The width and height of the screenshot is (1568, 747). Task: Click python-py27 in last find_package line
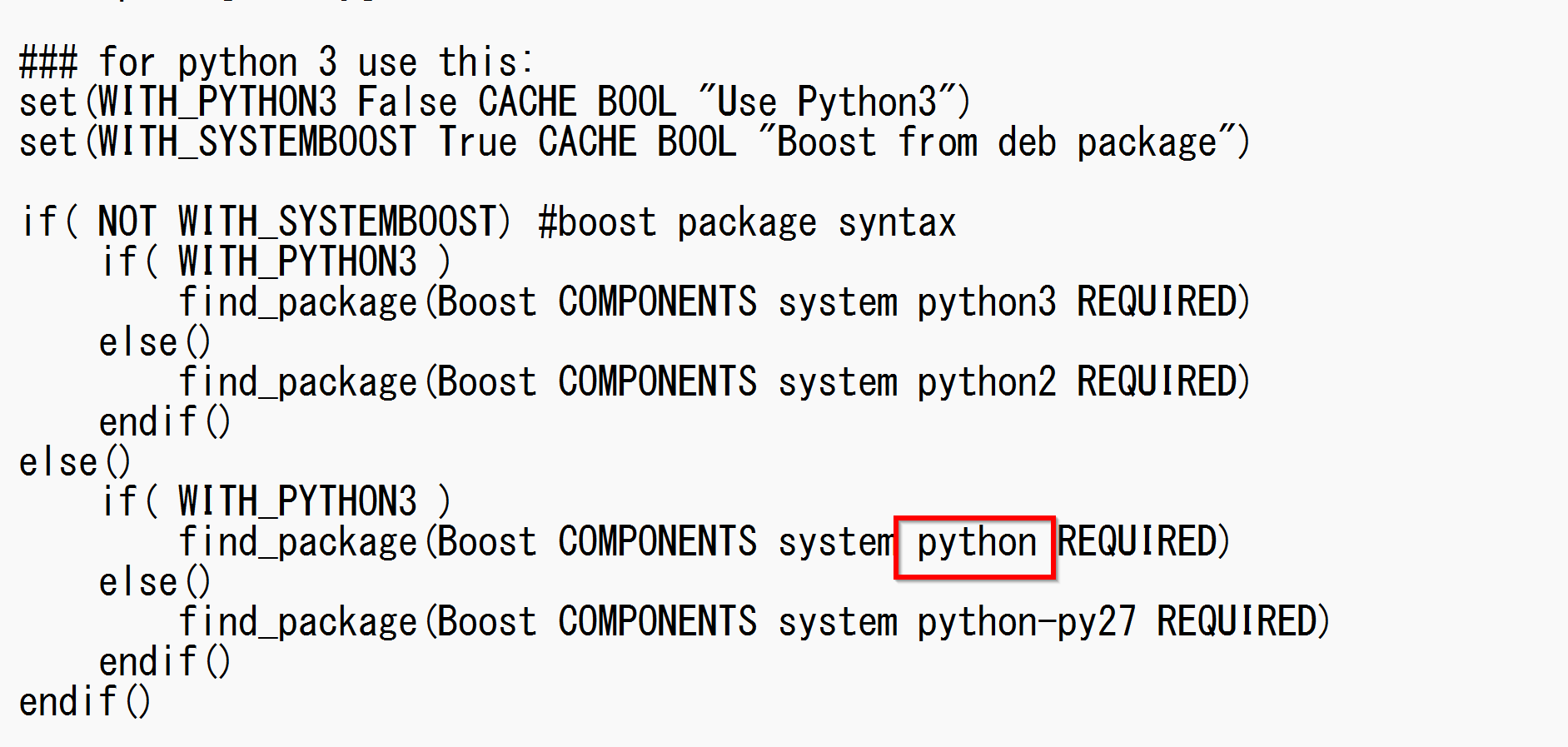point(1026,622)
